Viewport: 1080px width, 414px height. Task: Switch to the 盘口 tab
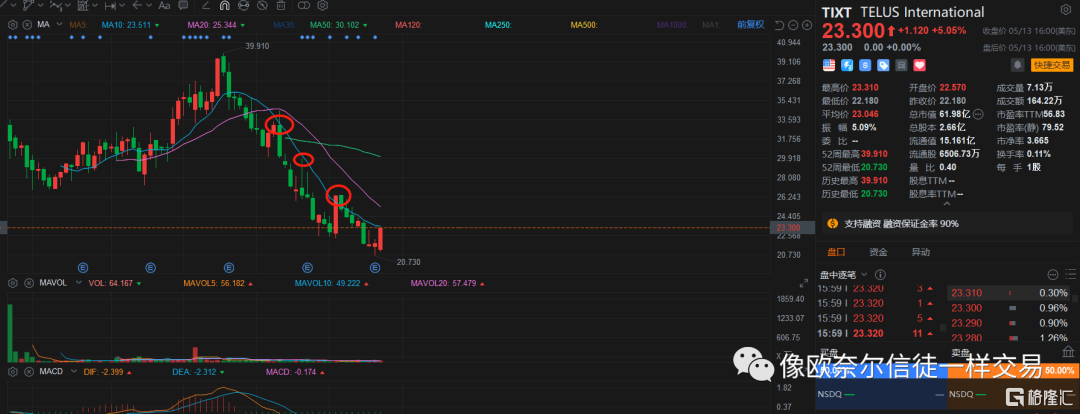(837, 252)
